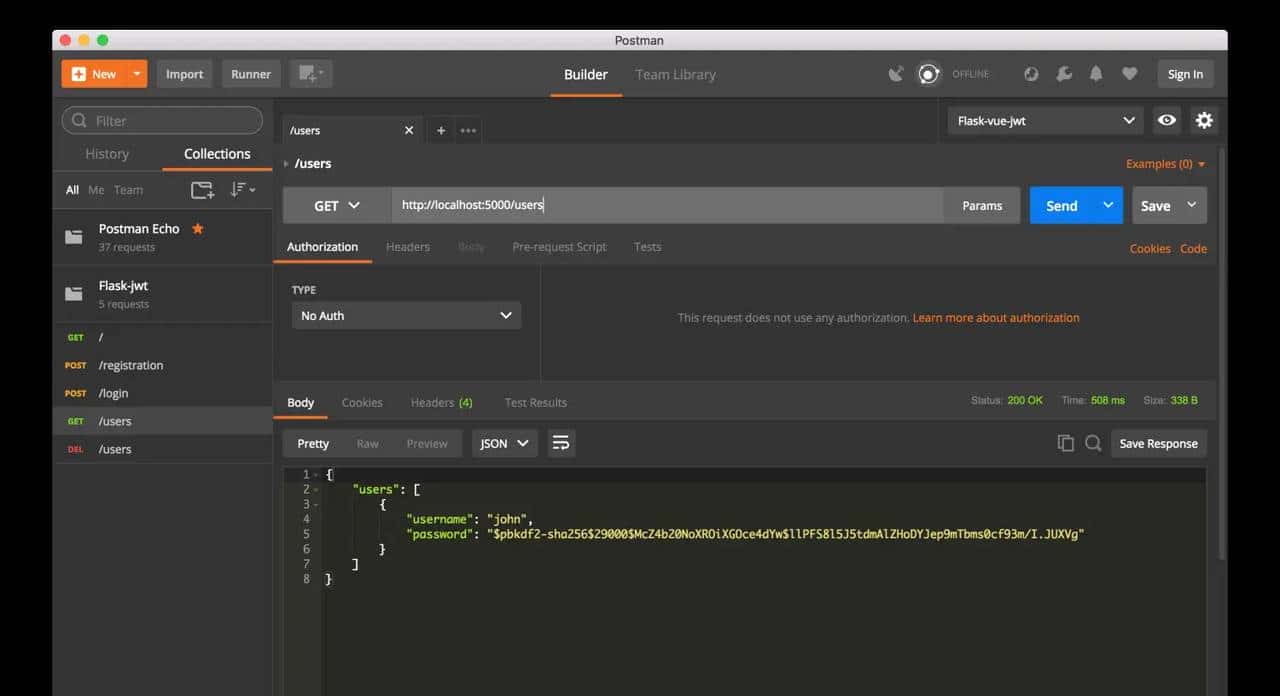Click the new collection folder icon

point(202,190)
